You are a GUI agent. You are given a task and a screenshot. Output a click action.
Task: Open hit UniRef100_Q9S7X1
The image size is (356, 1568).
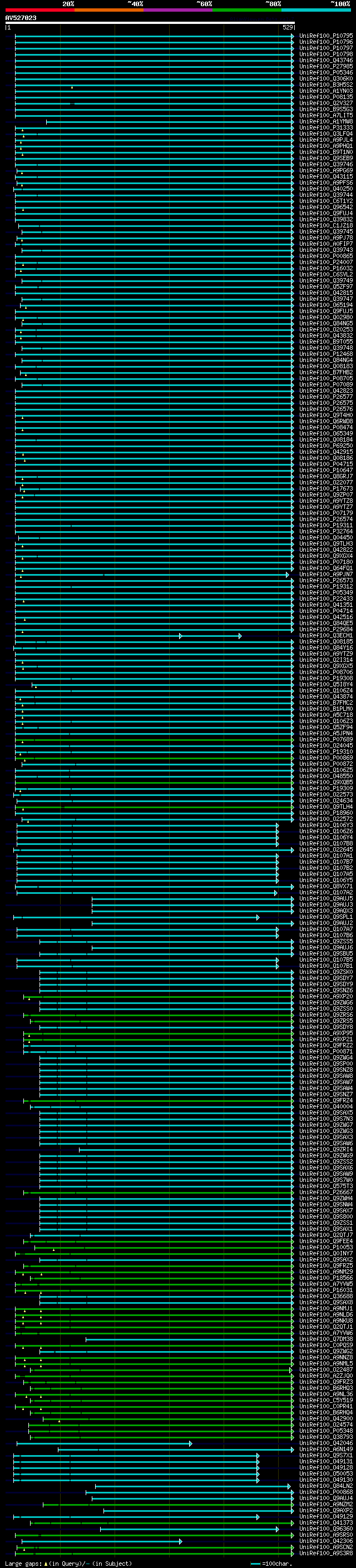pos(325,1455)
